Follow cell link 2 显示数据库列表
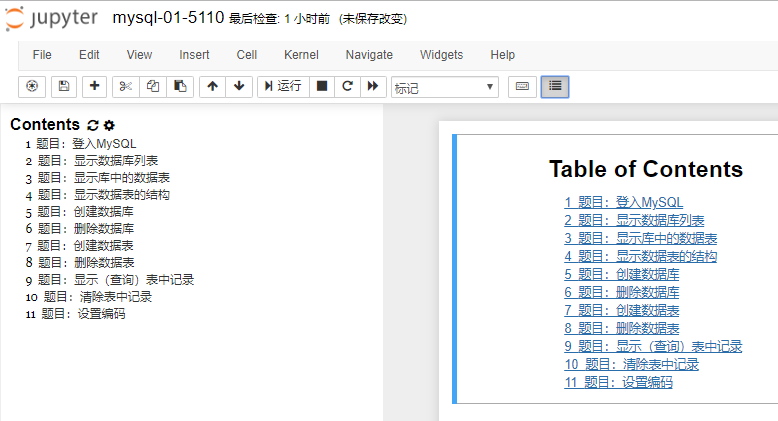Image resolution: width=778 pixels, height=421 pixels. 634,220
